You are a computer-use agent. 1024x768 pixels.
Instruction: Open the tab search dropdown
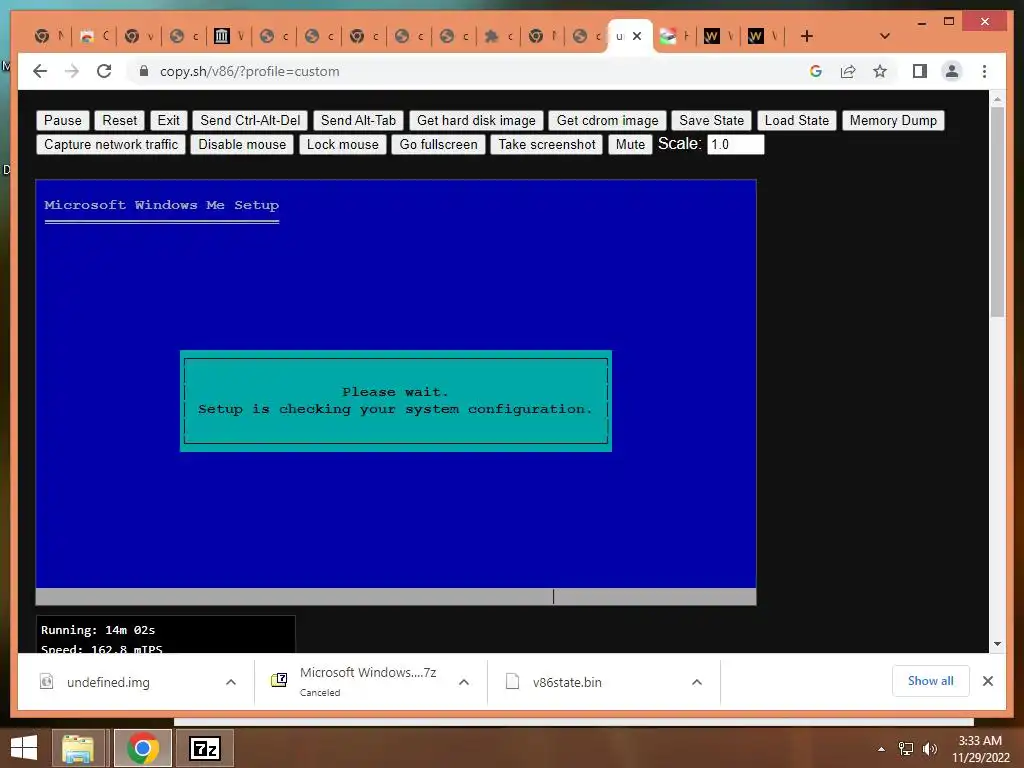pyautogui.click(x=884, y=36)
